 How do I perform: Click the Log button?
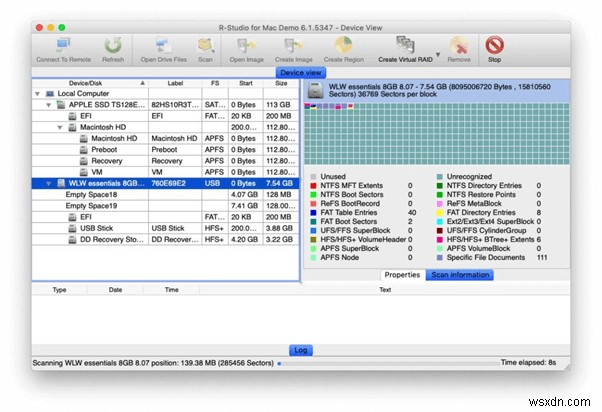point(301,350)
